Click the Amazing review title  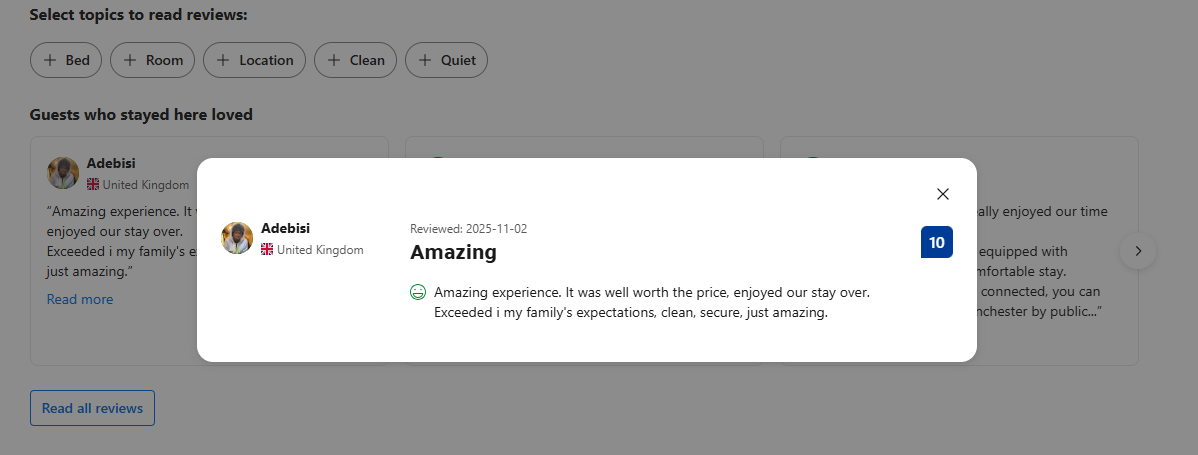(453, 252)
